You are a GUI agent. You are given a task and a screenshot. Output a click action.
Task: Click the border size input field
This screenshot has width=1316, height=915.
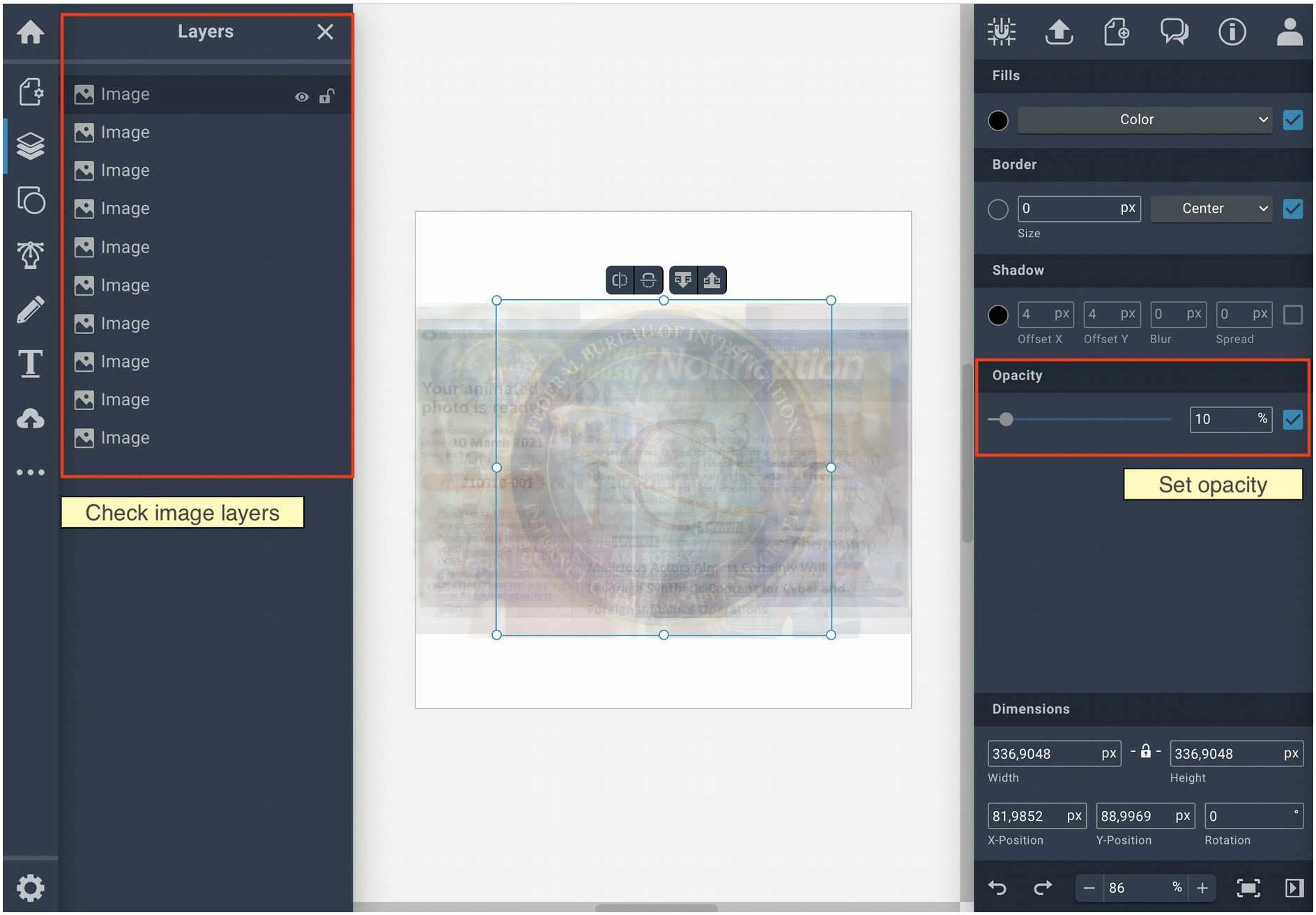point(1079,209)
